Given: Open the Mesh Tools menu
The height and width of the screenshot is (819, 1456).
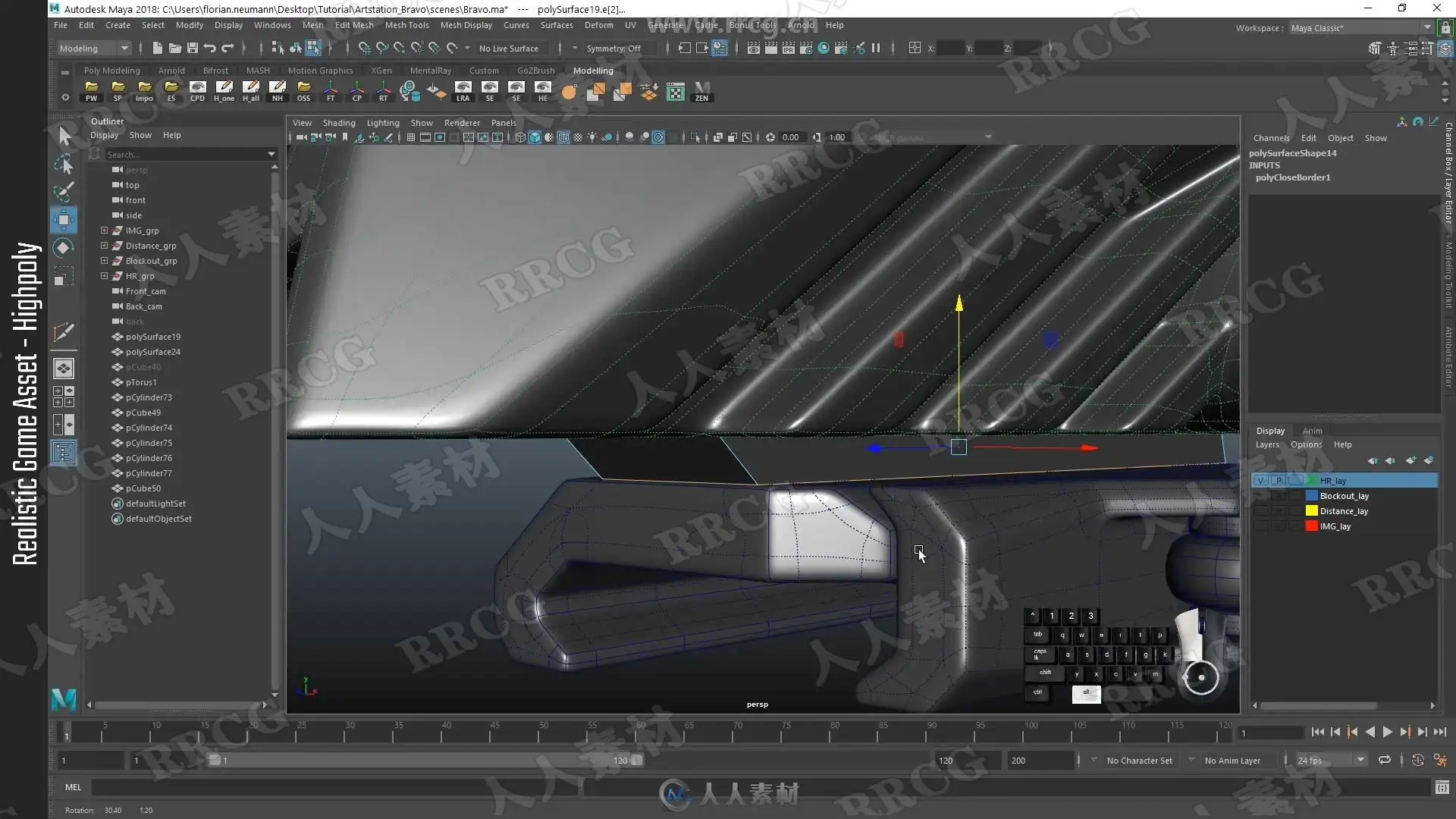Looking at the screenshot, I should 406,25.
